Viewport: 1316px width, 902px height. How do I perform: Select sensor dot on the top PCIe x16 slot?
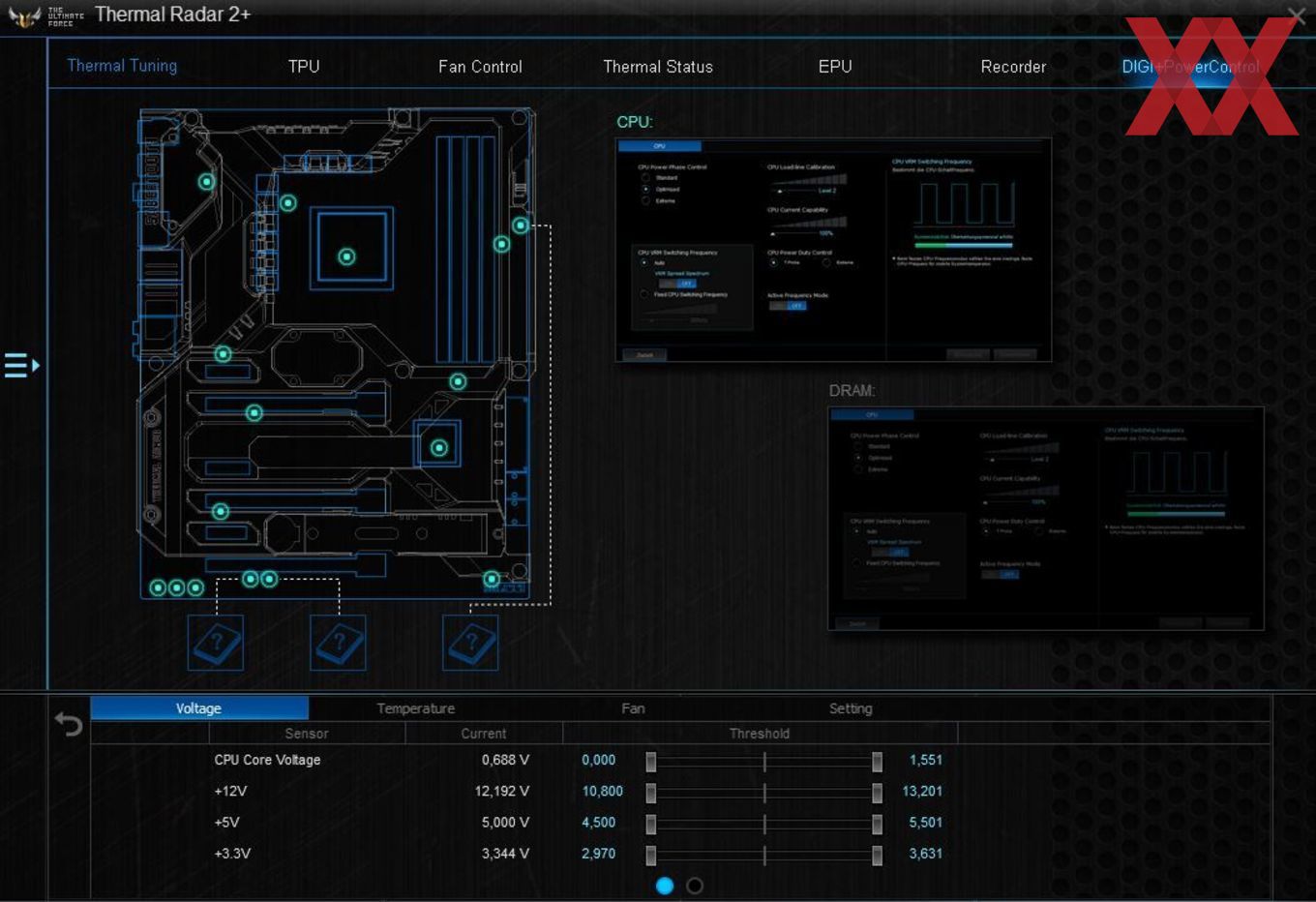254,413
